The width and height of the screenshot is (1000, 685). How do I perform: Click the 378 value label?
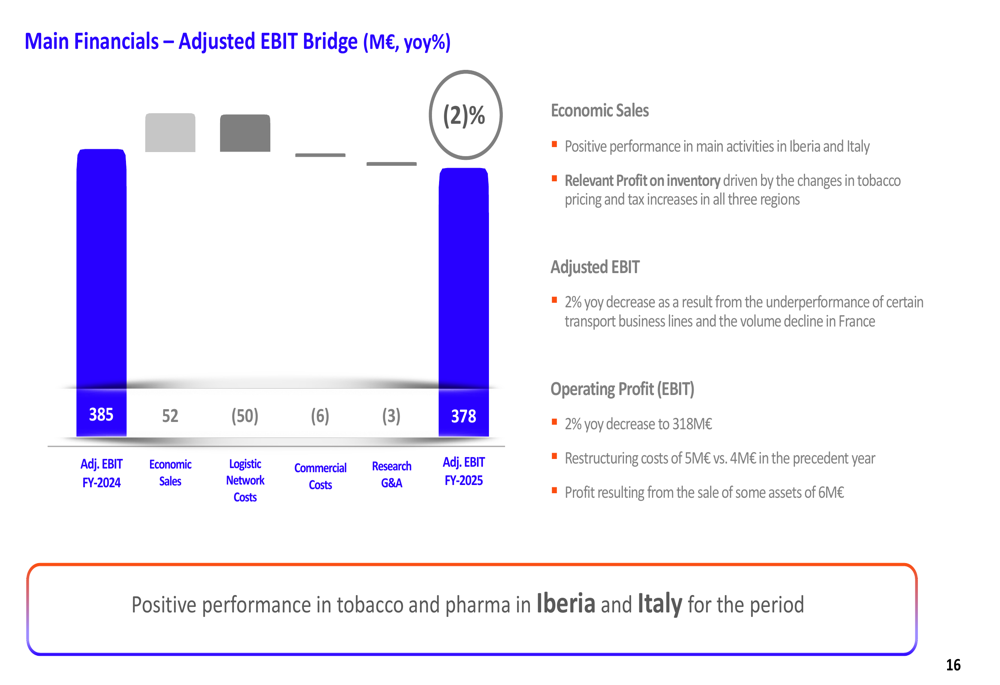tap(464, 416)
